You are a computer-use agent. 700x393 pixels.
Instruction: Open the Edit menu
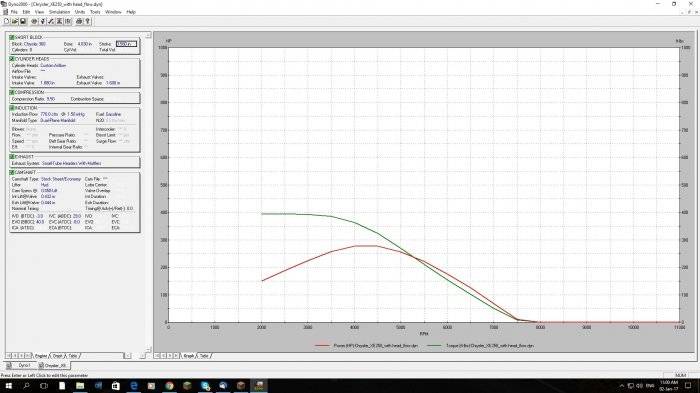[x=26, y=12]
